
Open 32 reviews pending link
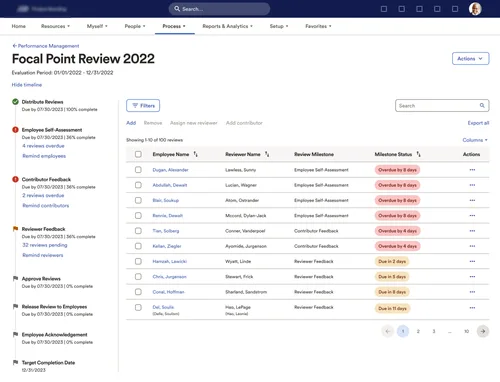coord(45,245)
